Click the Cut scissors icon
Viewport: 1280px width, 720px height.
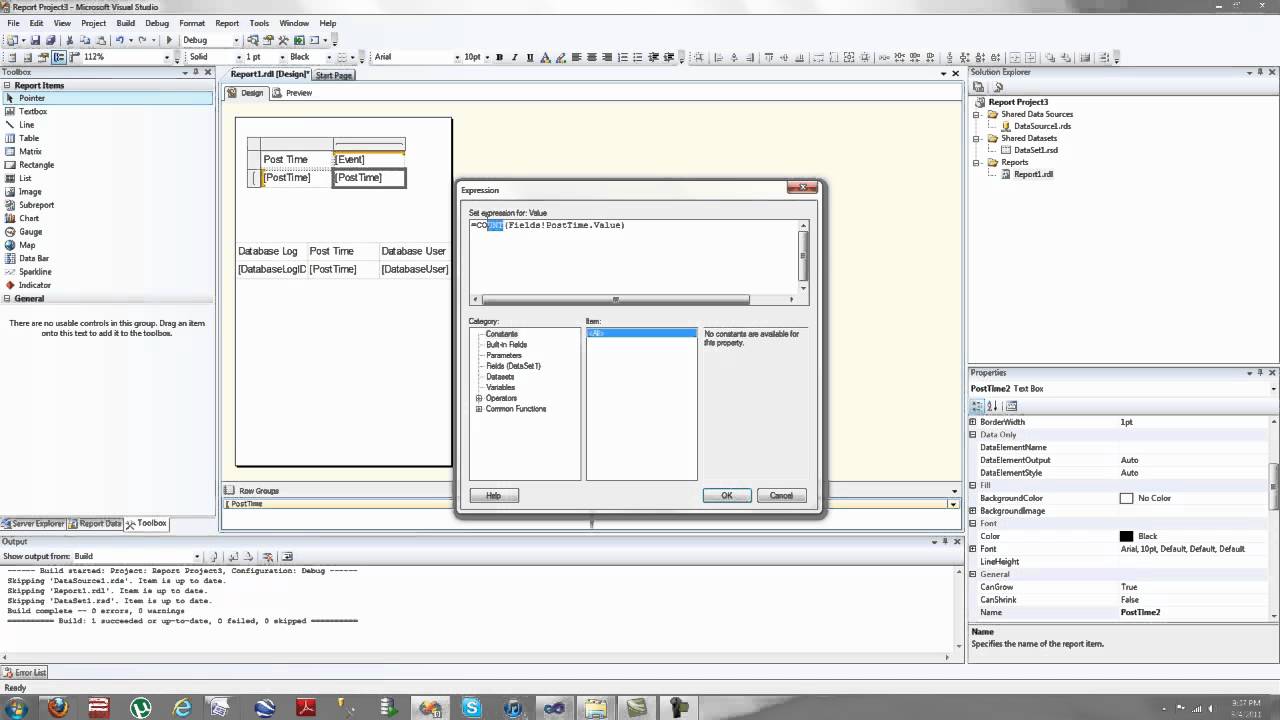click(x=69, y=40)
